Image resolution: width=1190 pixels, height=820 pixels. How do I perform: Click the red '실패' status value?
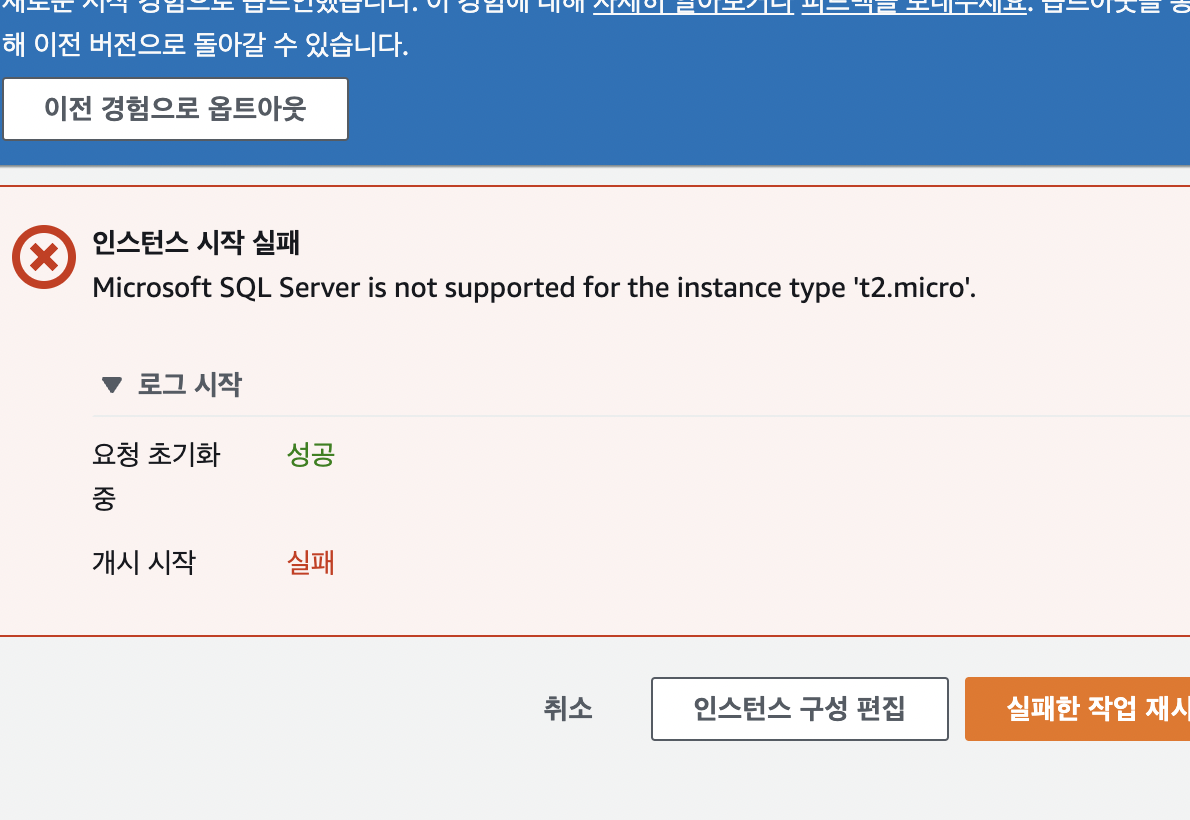(311, 563)
